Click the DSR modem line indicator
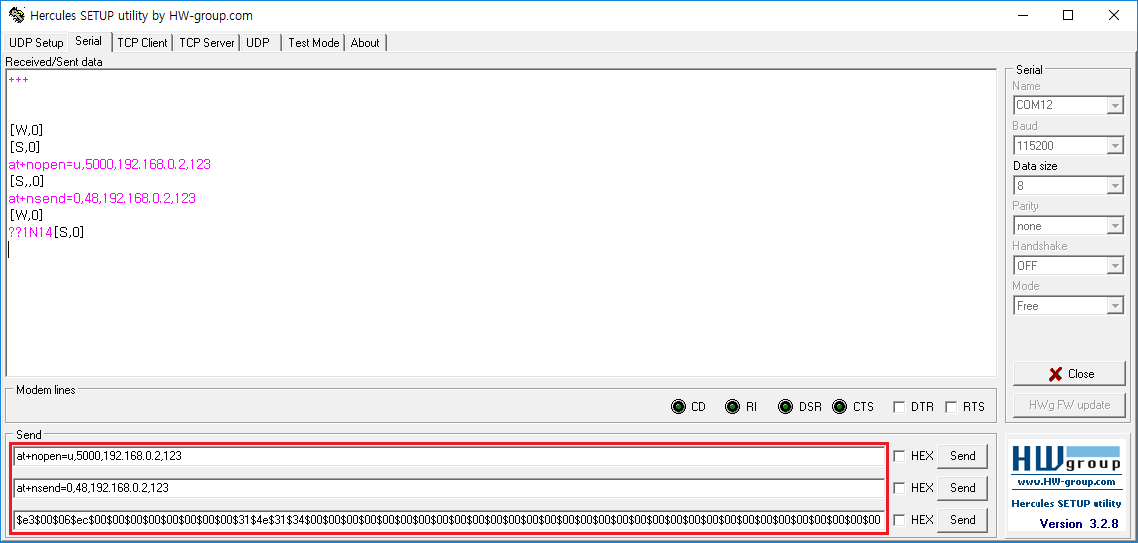This screenshot has width=1138, height=543. [x=785, y=407]
